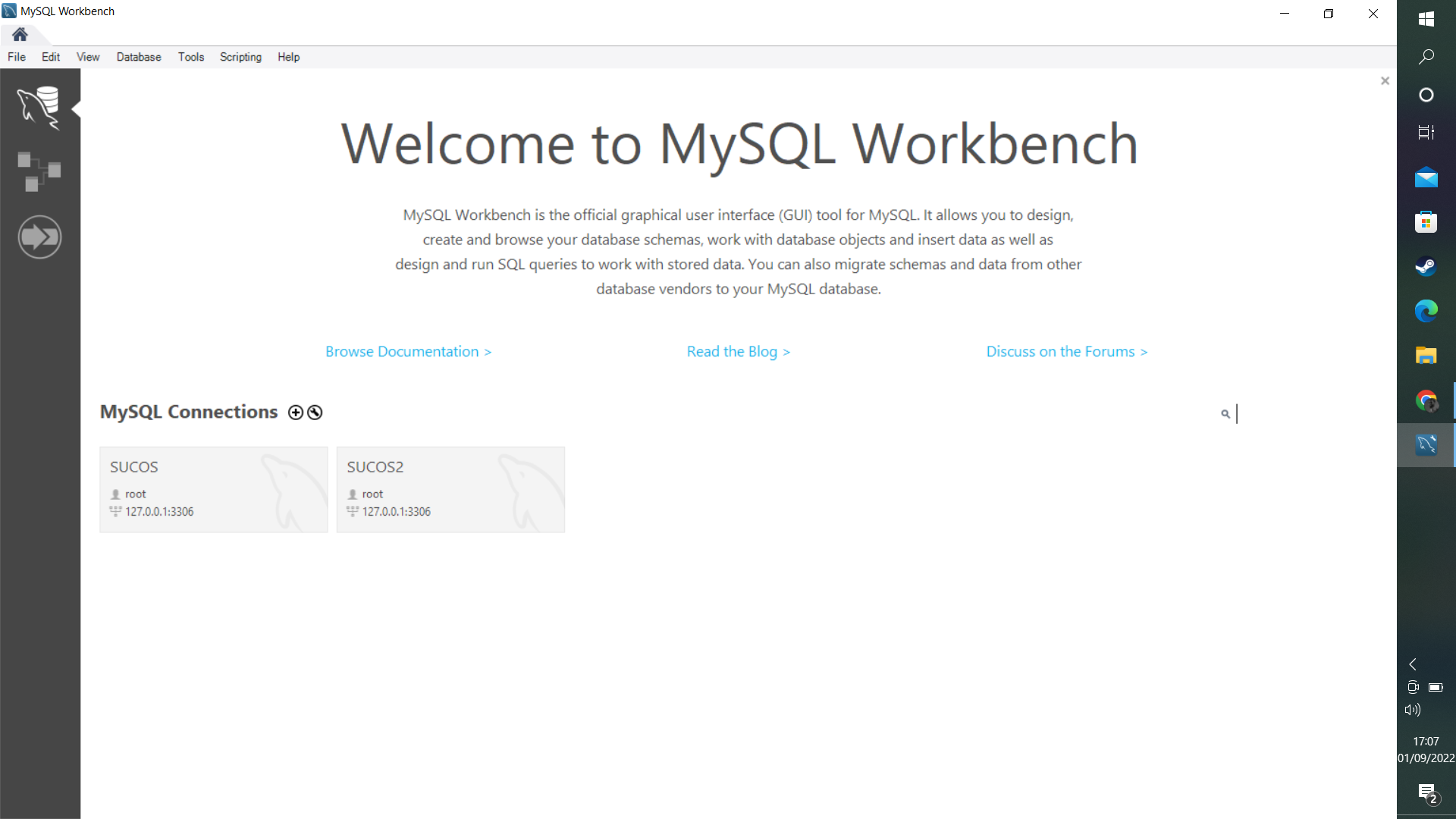Open the Models sidebar icon
The height and width of the screenshot is (819, 1456).
click(x=39, y=171)
